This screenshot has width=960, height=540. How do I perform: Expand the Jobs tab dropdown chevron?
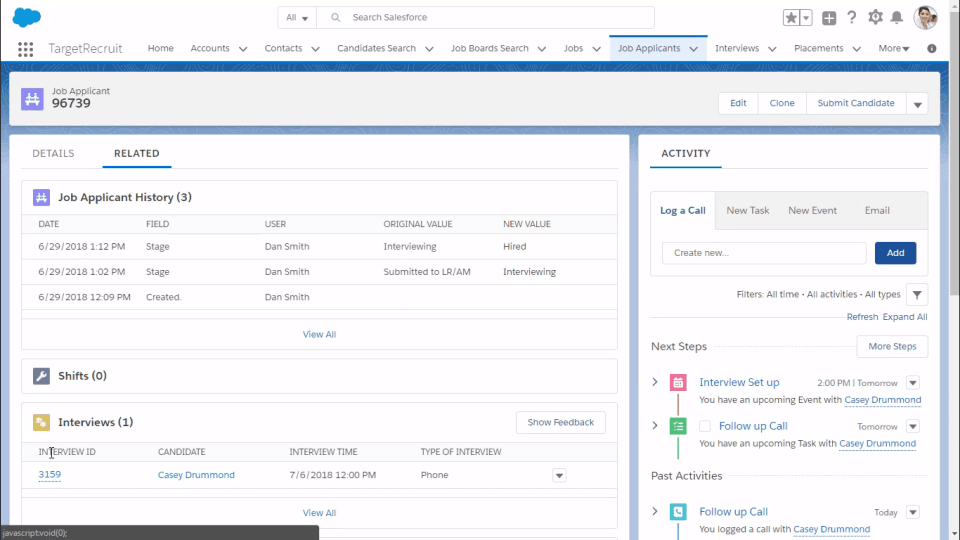tap(596, 49)
